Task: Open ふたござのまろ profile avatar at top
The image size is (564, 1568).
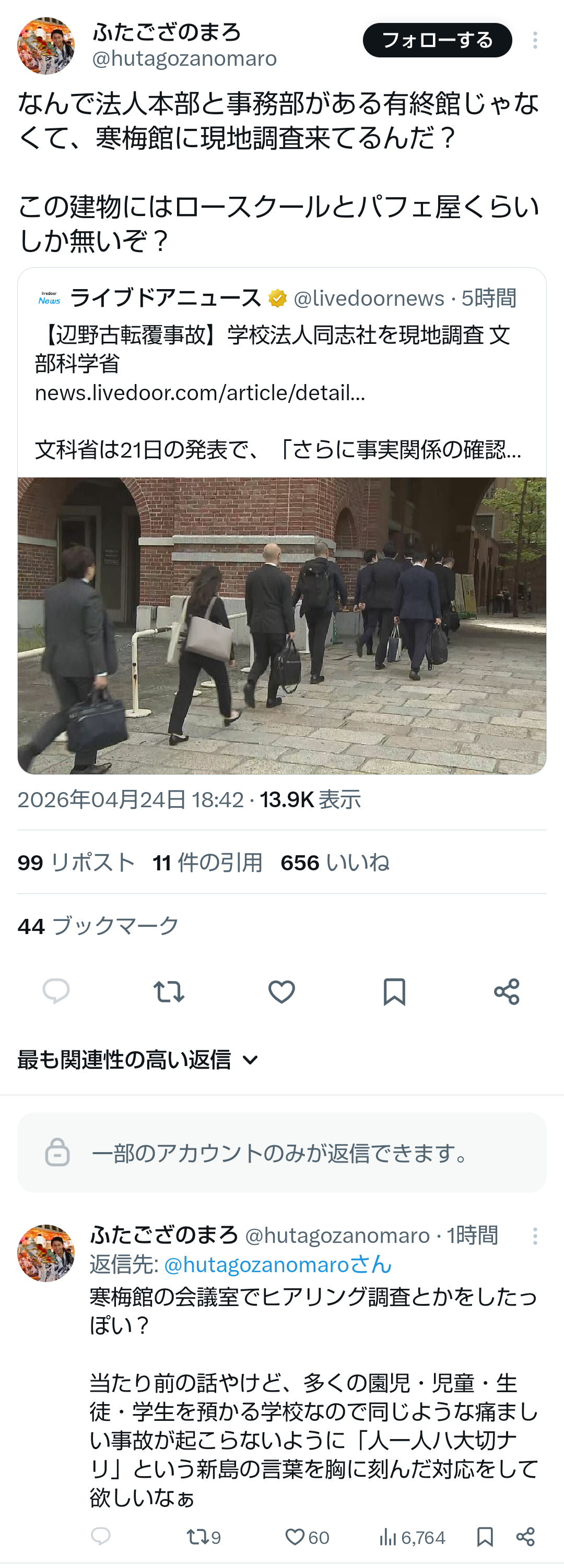Action: point(45,45)
